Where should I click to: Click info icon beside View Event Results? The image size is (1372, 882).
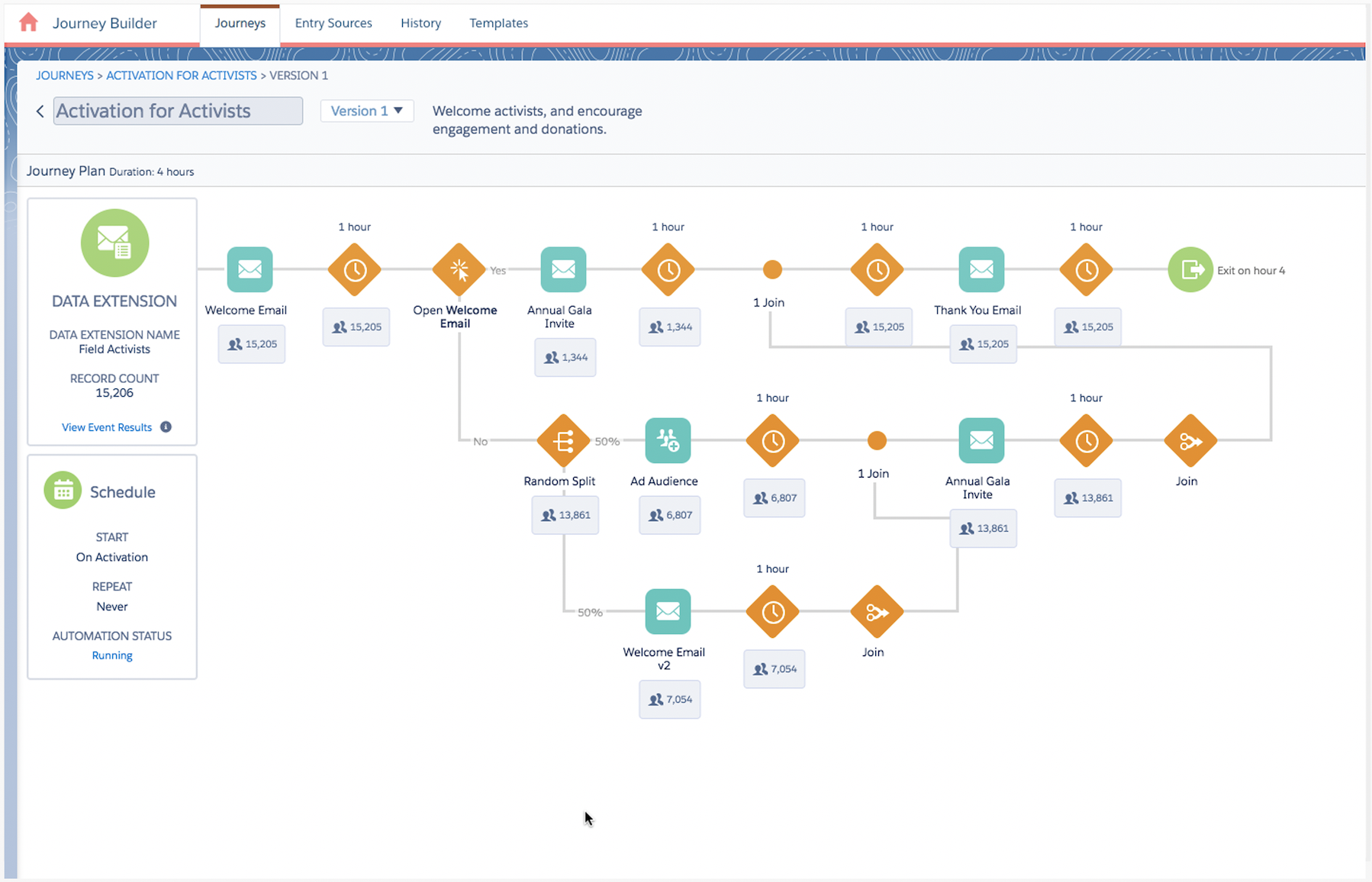pyautogui.click(x=166, y=427)
